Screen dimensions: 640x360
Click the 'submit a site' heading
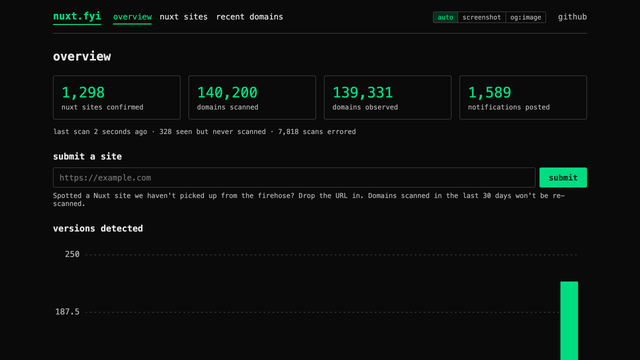tap(87, 157)
